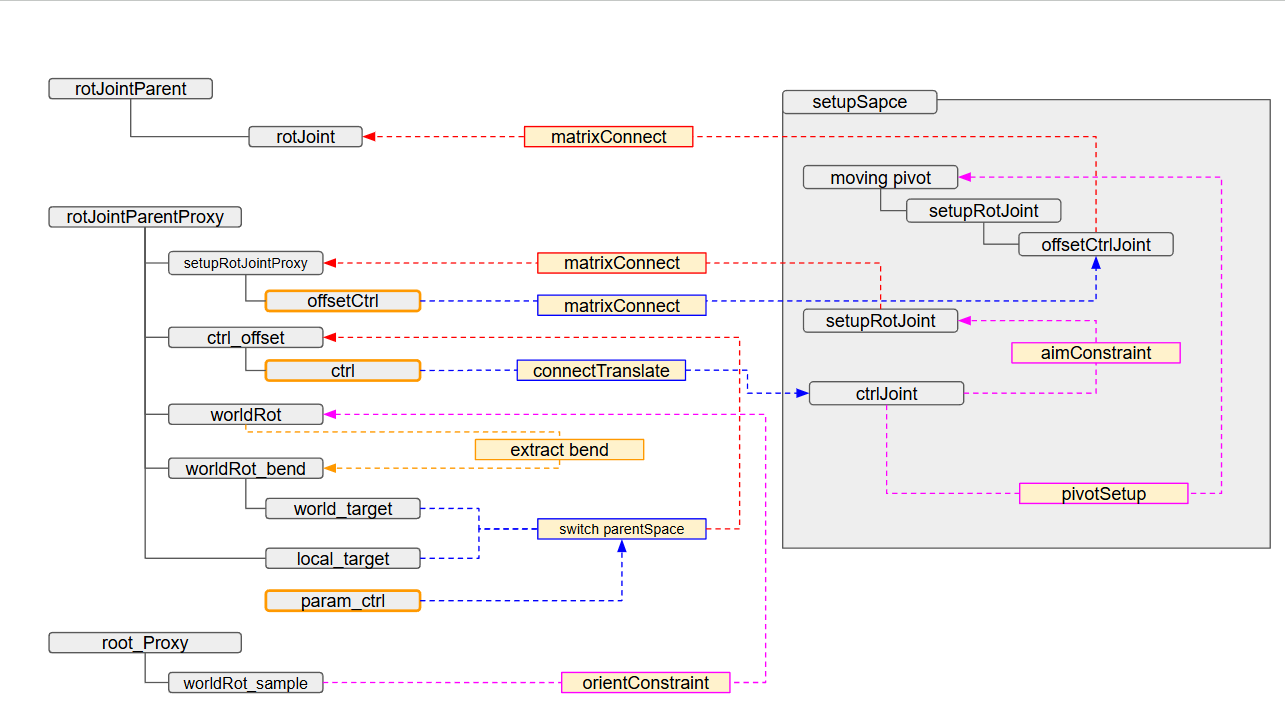Click the rotJoint node box
This screenshot has width=1285, height=726.
pos(305,137)
